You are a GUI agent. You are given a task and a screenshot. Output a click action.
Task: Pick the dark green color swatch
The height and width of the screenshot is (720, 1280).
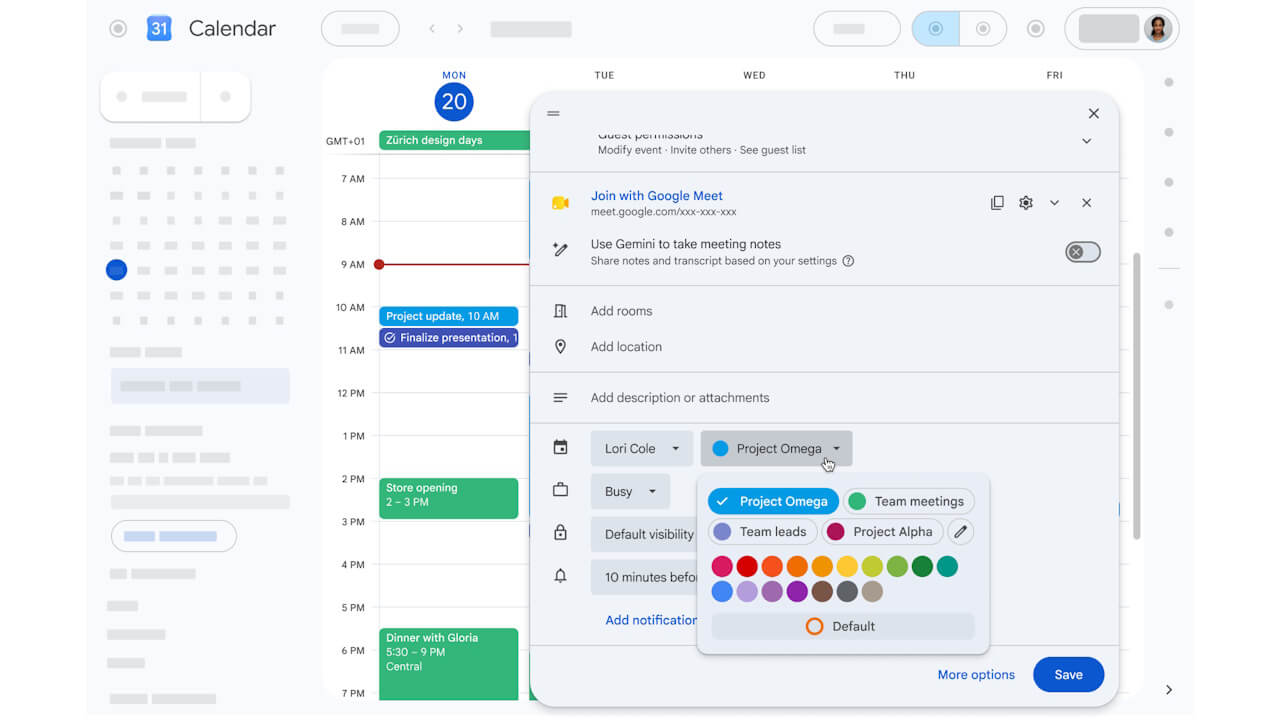(x=922, y=567)
